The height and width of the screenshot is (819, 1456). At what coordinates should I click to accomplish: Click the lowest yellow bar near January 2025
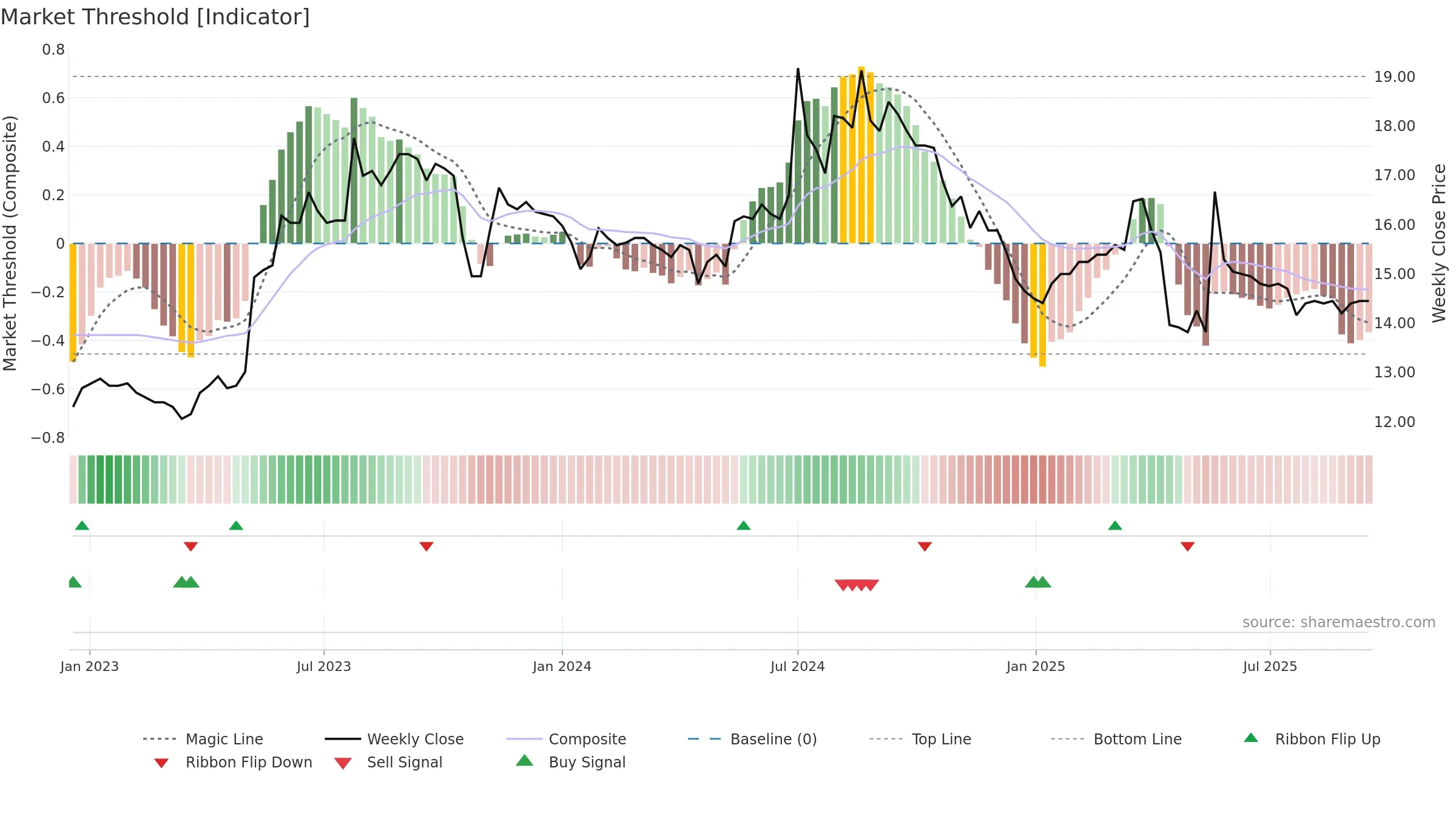[x=1042, y=305]
